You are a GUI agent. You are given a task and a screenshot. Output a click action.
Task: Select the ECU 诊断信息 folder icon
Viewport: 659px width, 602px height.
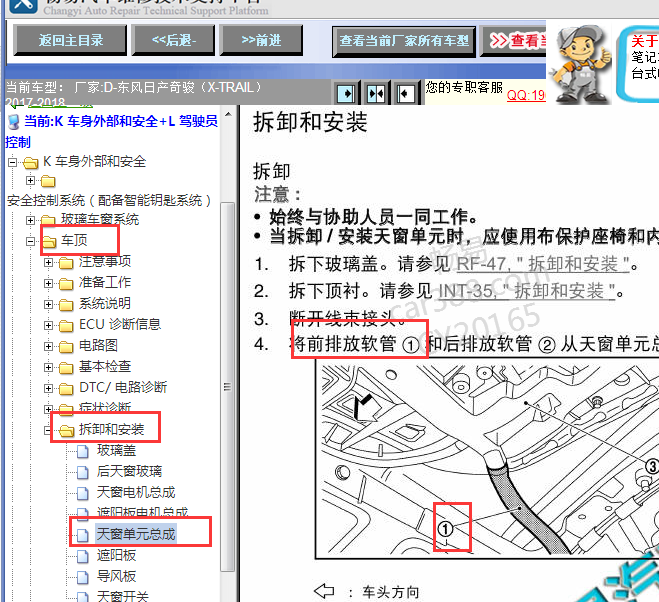66,326
